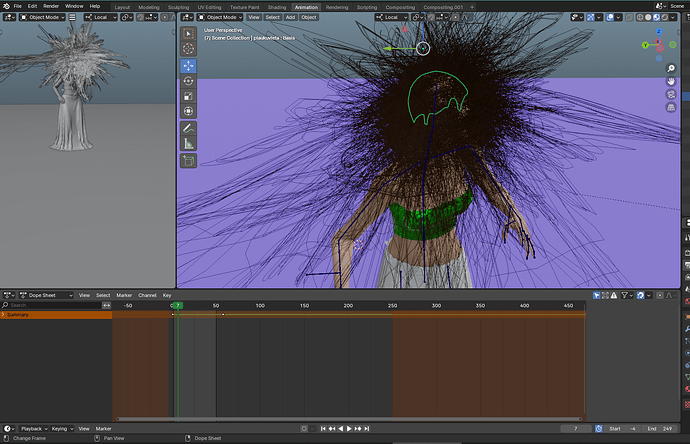Open Dope Sheet filters dropdown
The image size is (690, 444).
(x=627, y=295)
